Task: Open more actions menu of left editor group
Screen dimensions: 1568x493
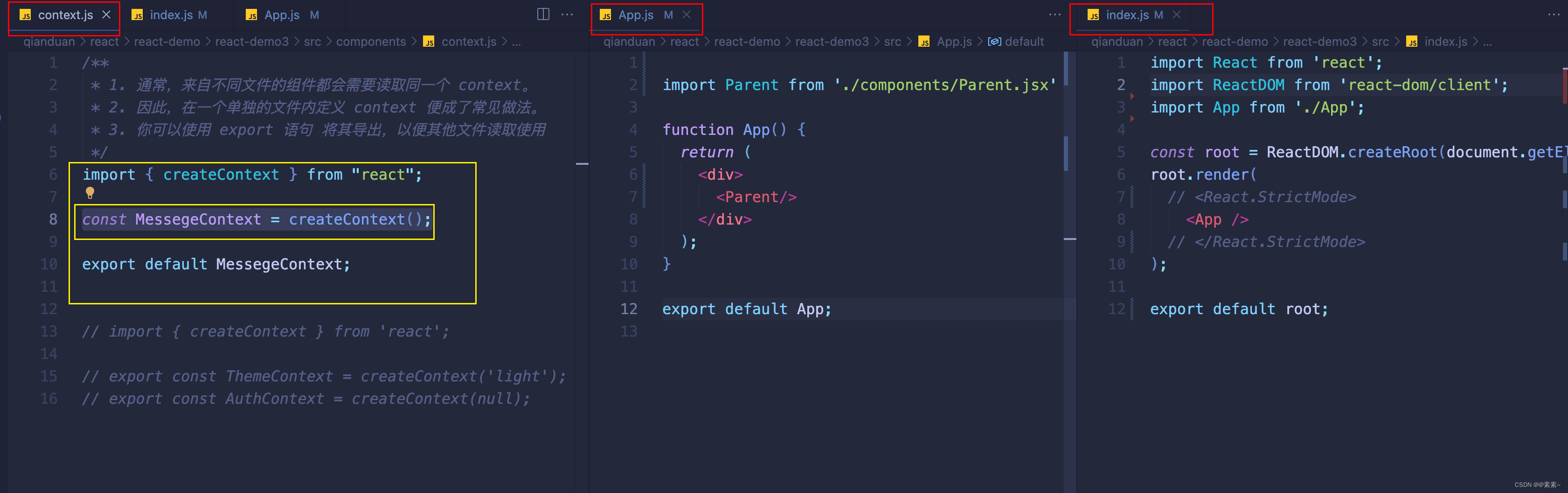Action: click(x=567, y=14)
